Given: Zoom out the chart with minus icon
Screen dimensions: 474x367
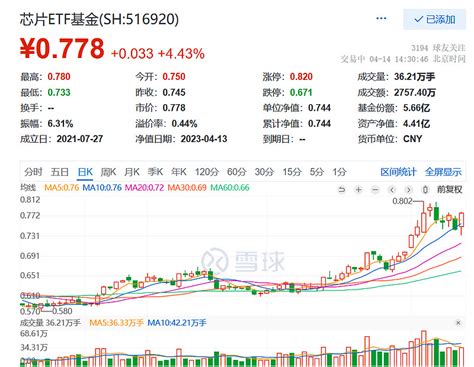Looking at the screenshot, I should [x=375, y=190].
